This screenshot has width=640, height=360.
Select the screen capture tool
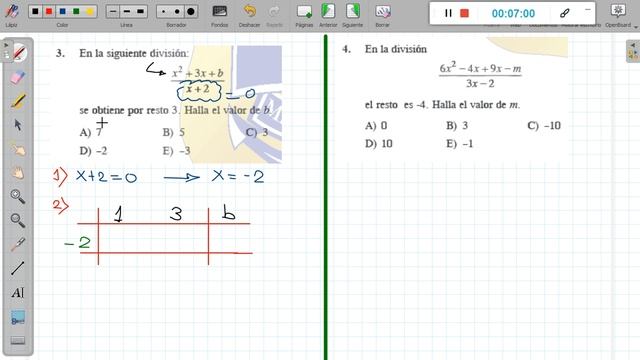(x=18, y=317)
